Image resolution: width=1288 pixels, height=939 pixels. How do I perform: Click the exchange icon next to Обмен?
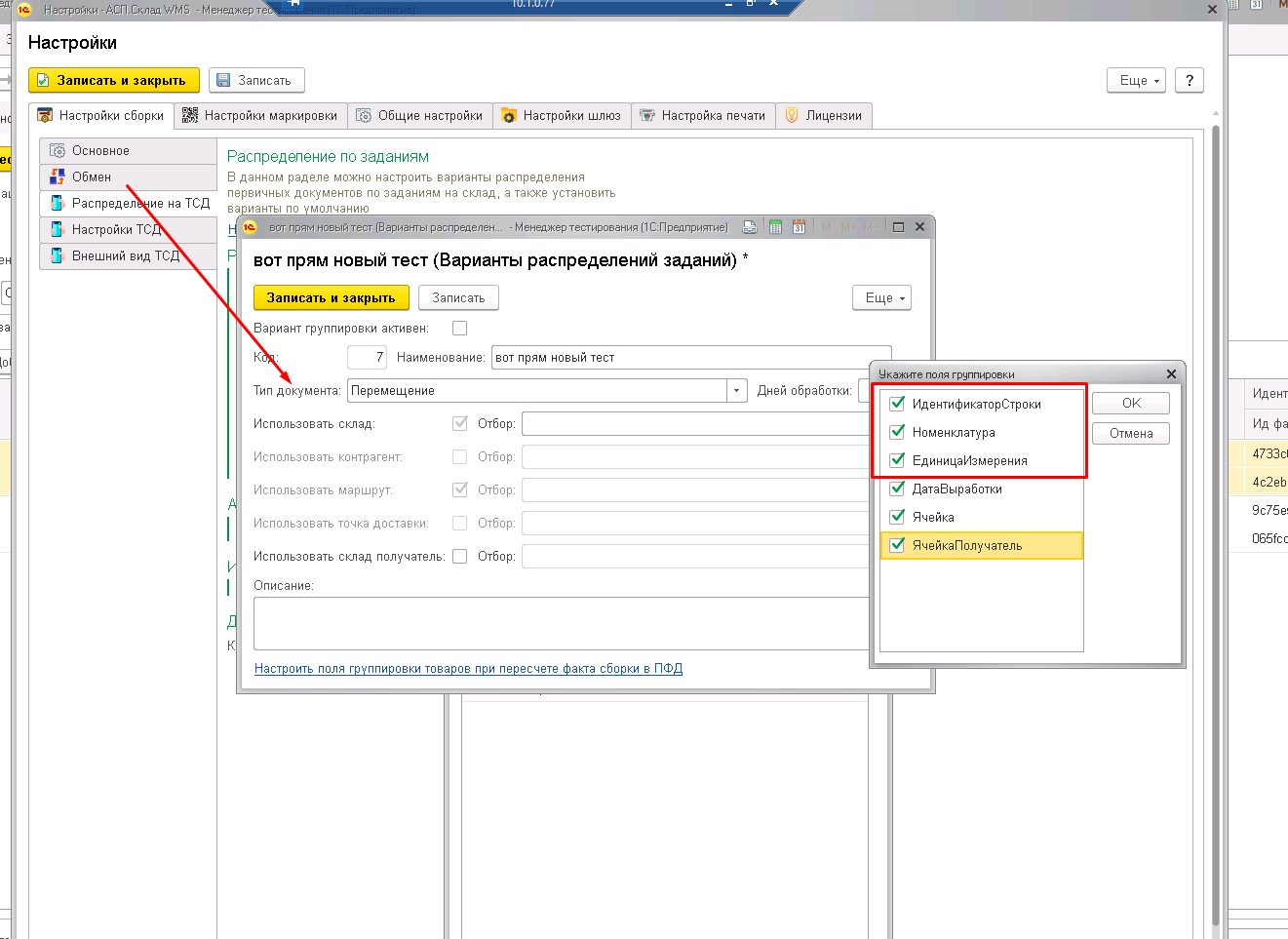click(58, 176)
